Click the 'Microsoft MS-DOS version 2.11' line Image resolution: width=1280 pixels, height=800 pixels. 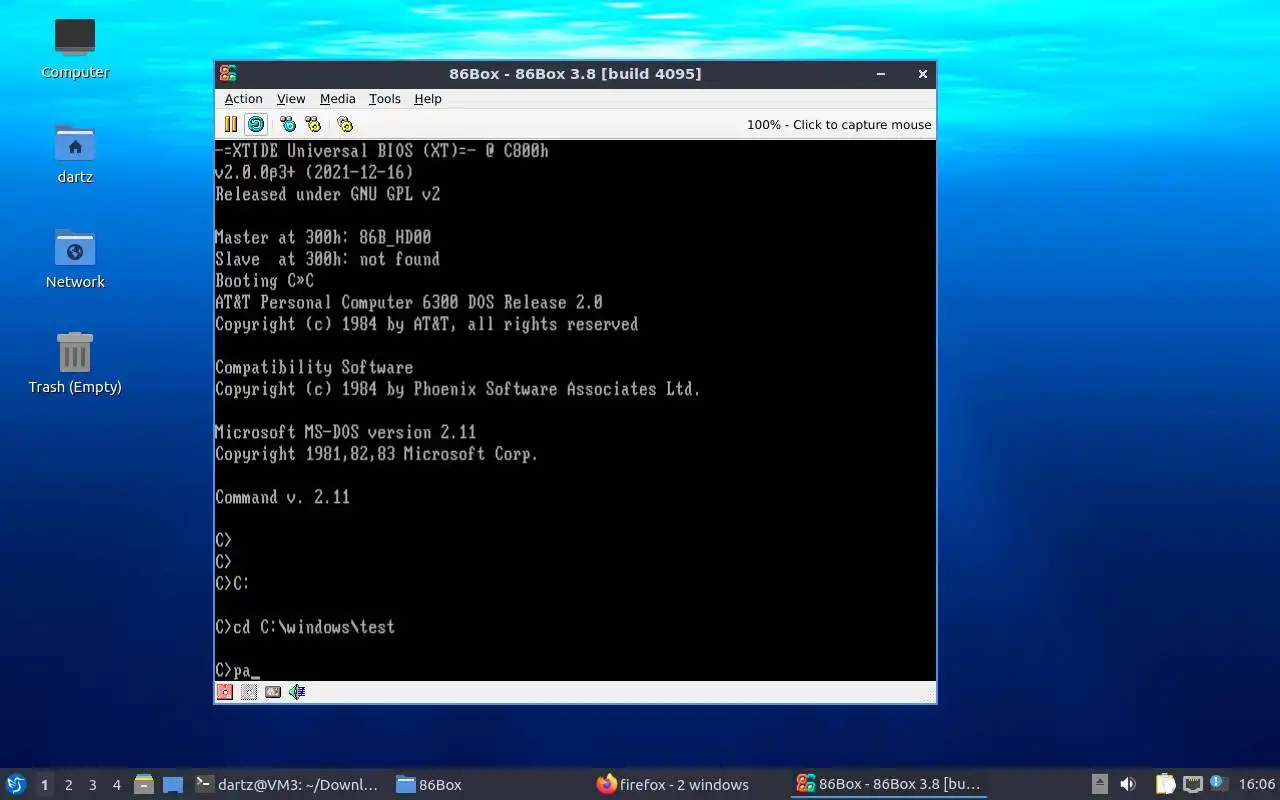click(x=345, y=432)
